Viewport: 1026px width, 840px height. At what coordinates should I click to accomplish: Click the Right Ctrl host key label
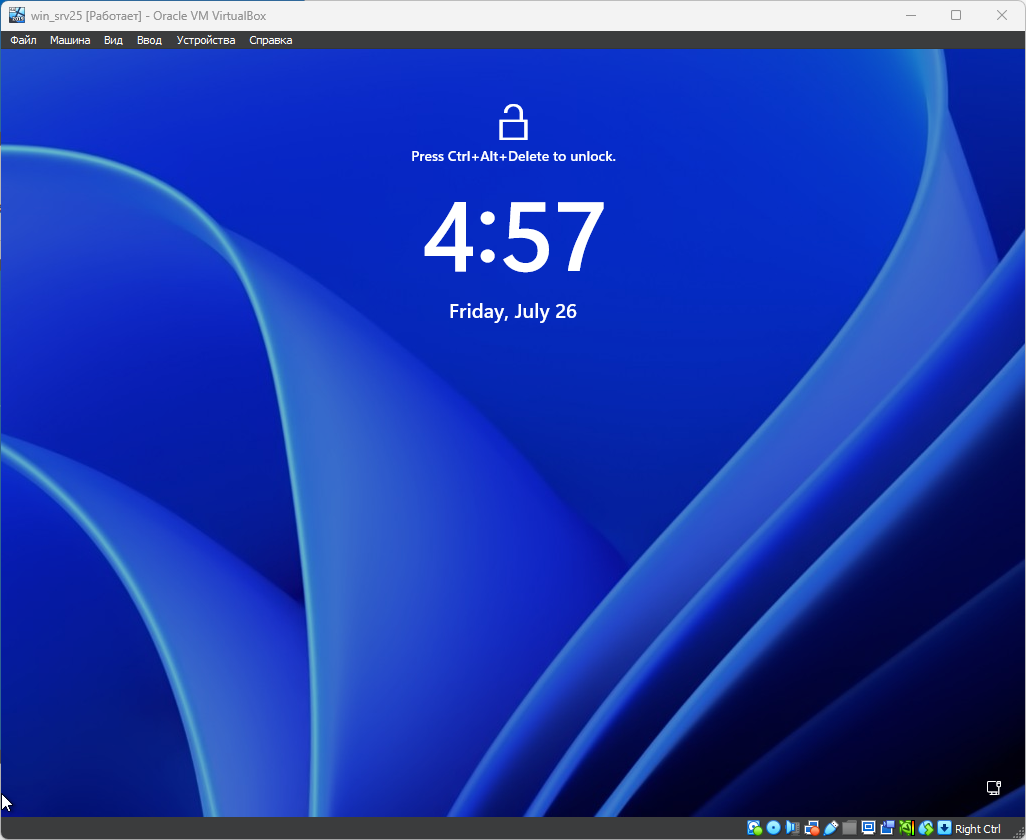[x=978, y=829]
